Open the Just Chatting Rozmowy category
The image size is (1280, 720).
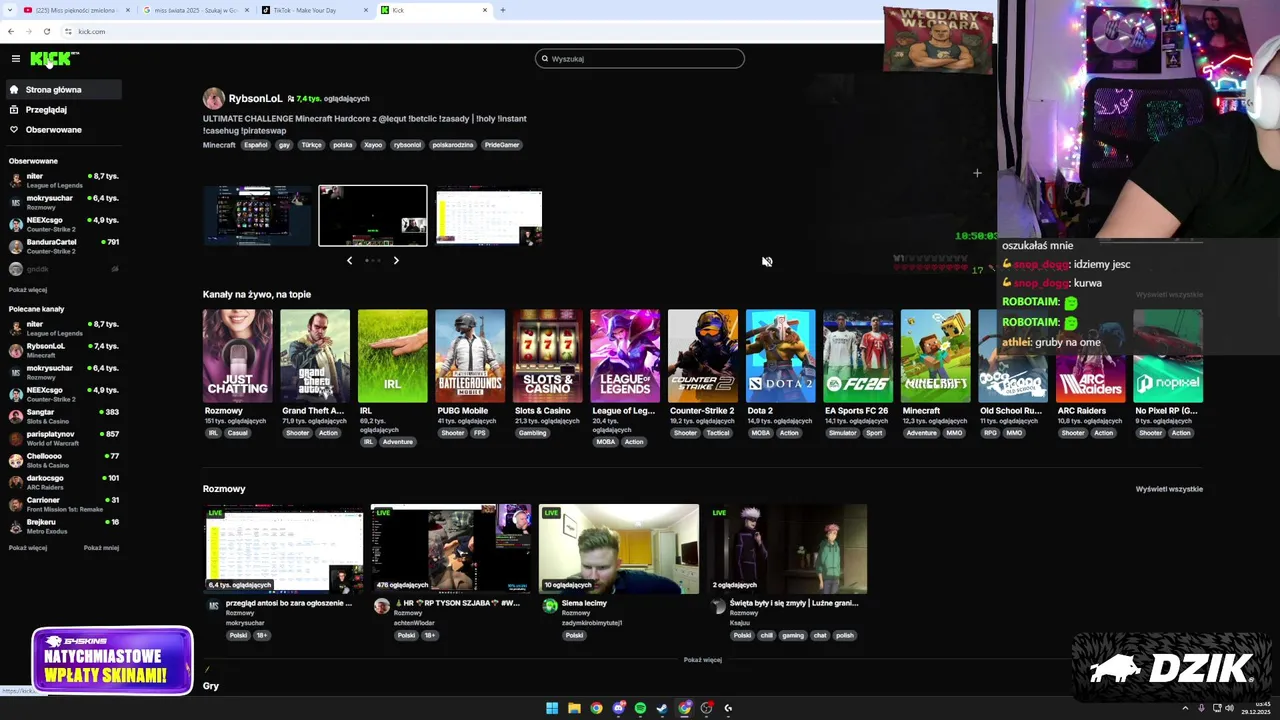(237, 356)
